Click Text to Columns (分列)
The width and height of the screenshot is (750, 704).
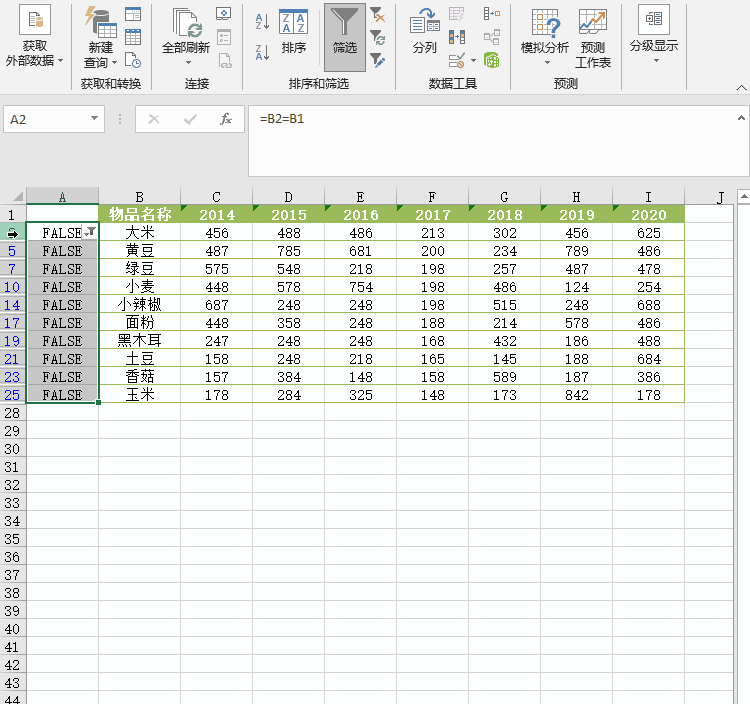424,32
